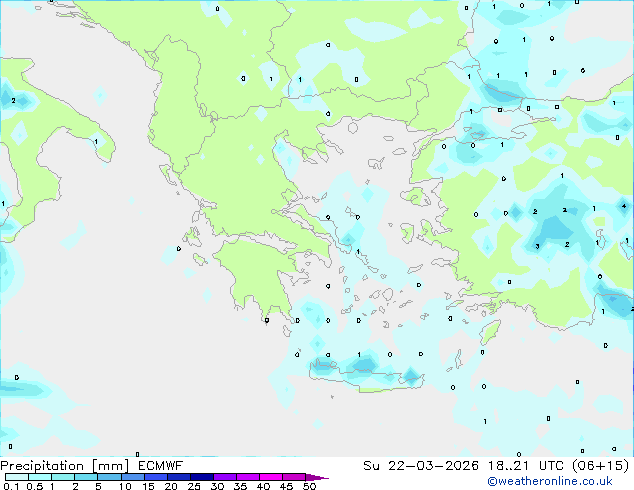Click the "ECMWF" model label

[161, 466]
